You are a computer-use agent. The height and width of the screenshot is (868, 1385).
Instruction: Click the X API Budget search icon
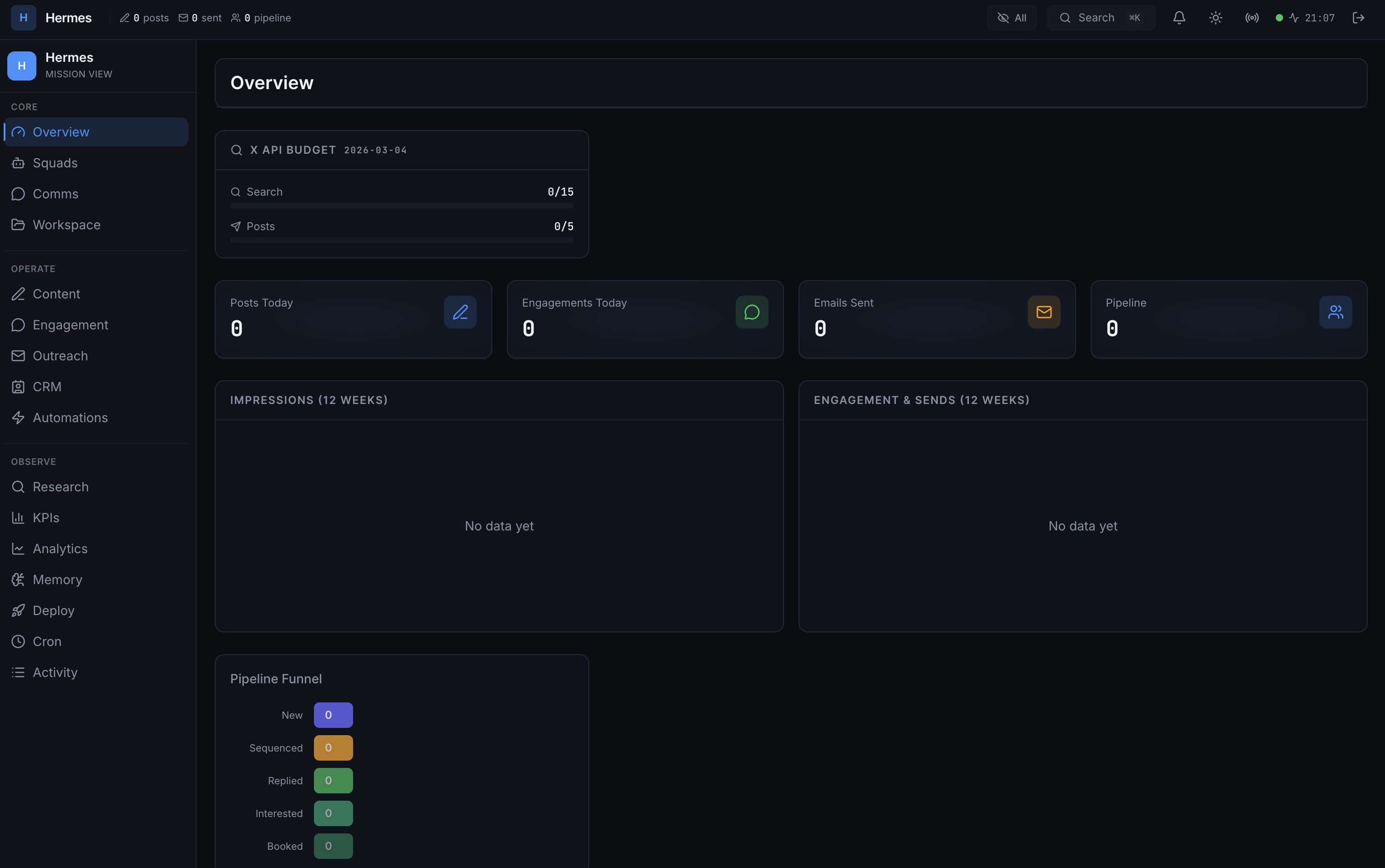tap(237, 151)
